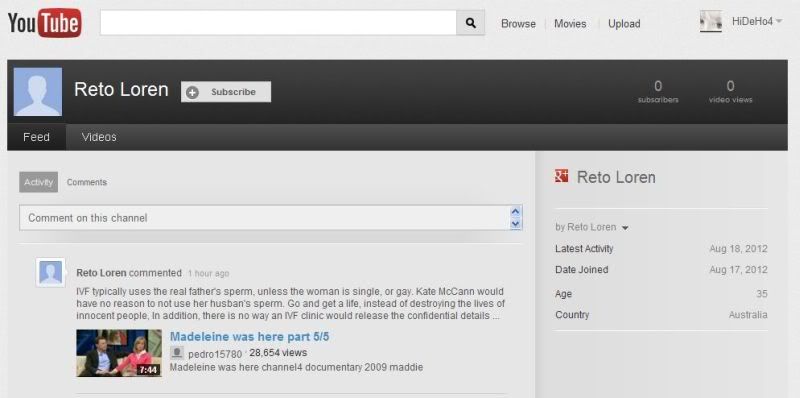Open Reto Loren's name in the feed comment
This screenshot has width=800, height=398.
coord(101,273)
